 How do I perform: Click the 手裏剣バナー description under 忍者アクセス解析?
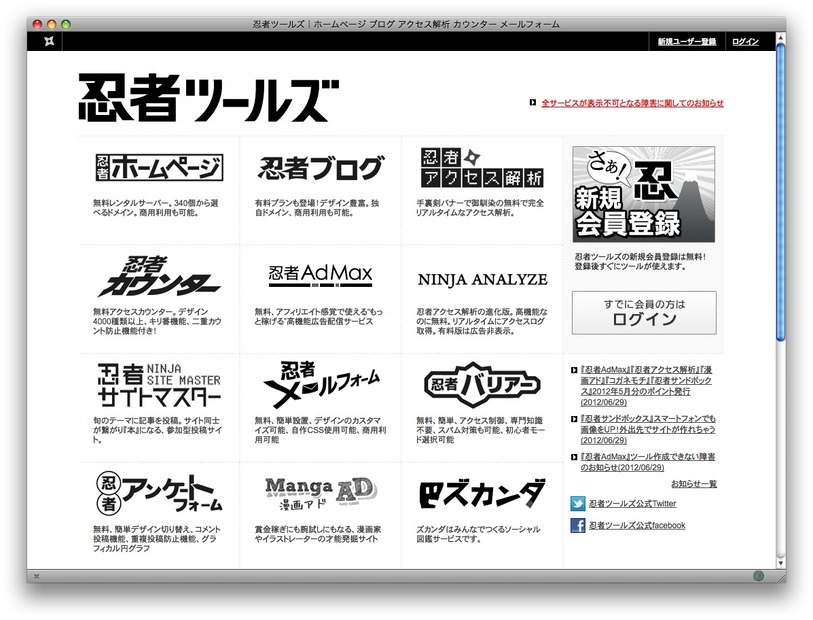[480, 207]
